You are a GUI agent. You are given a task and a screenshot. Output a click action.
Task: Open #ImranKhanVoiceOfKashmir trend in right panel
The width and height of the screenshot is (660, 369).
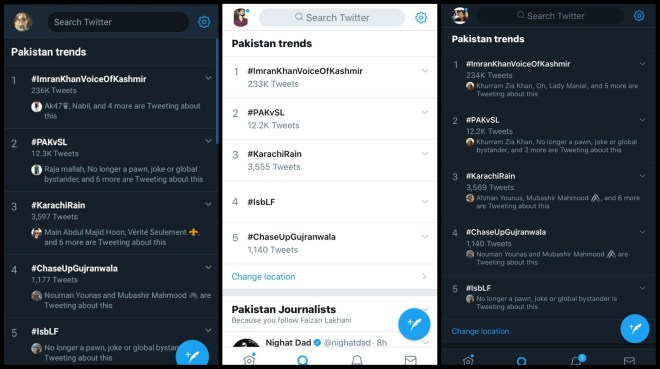click(518, 64)
